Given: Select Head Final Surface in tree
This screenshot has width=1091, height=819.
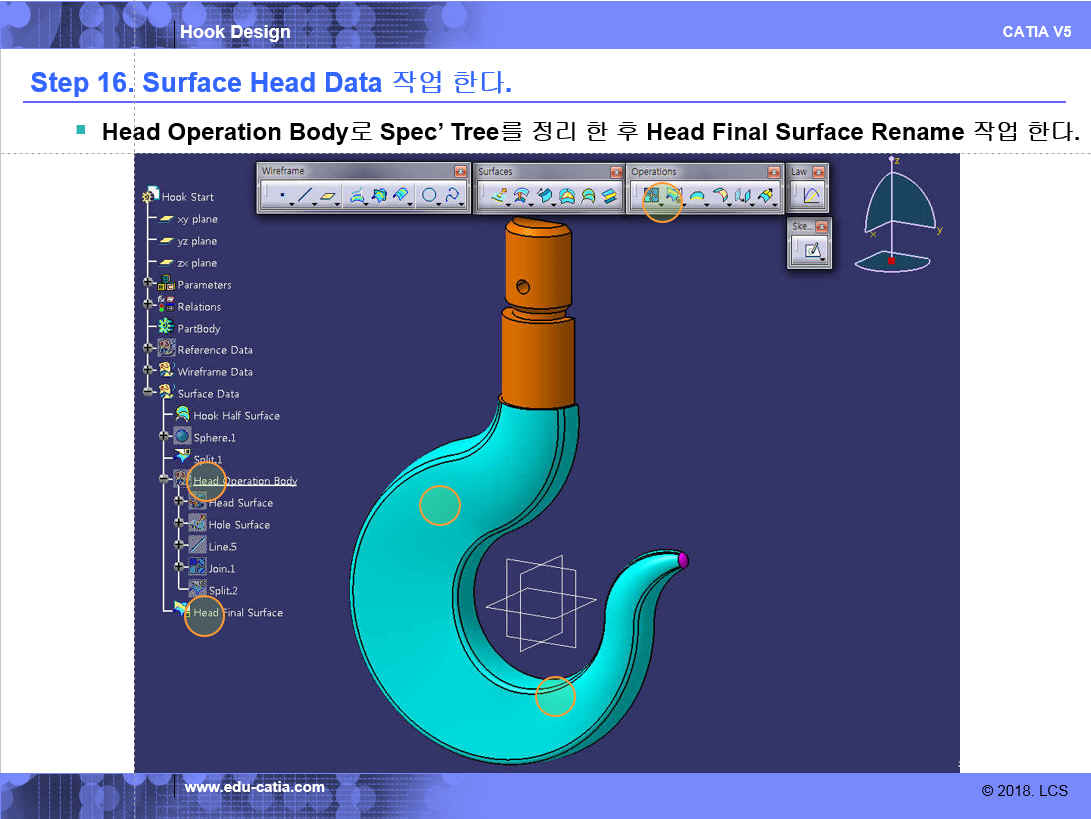Looking at the screenshot, I should click(238, 613).
